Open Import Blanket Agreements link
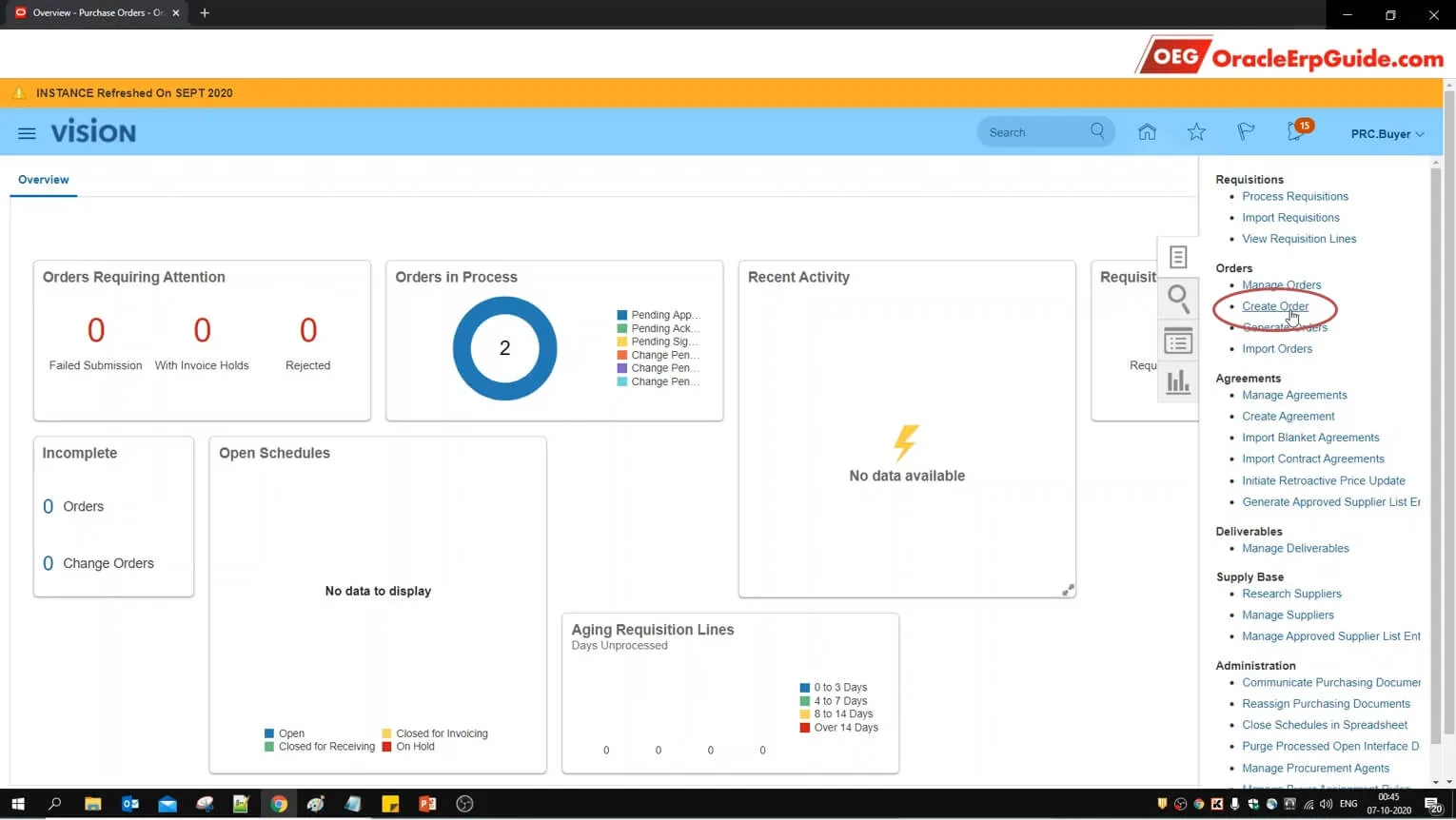 pos(1310,438)
